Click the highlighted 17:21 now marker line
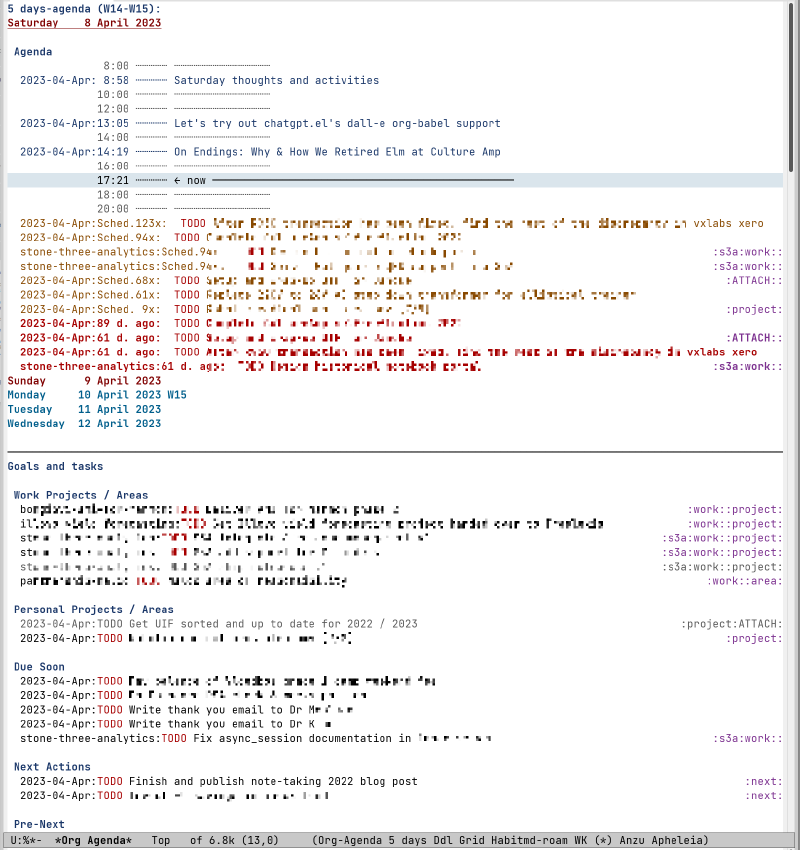This screenshot has width=800, height=850. point(300,180)
